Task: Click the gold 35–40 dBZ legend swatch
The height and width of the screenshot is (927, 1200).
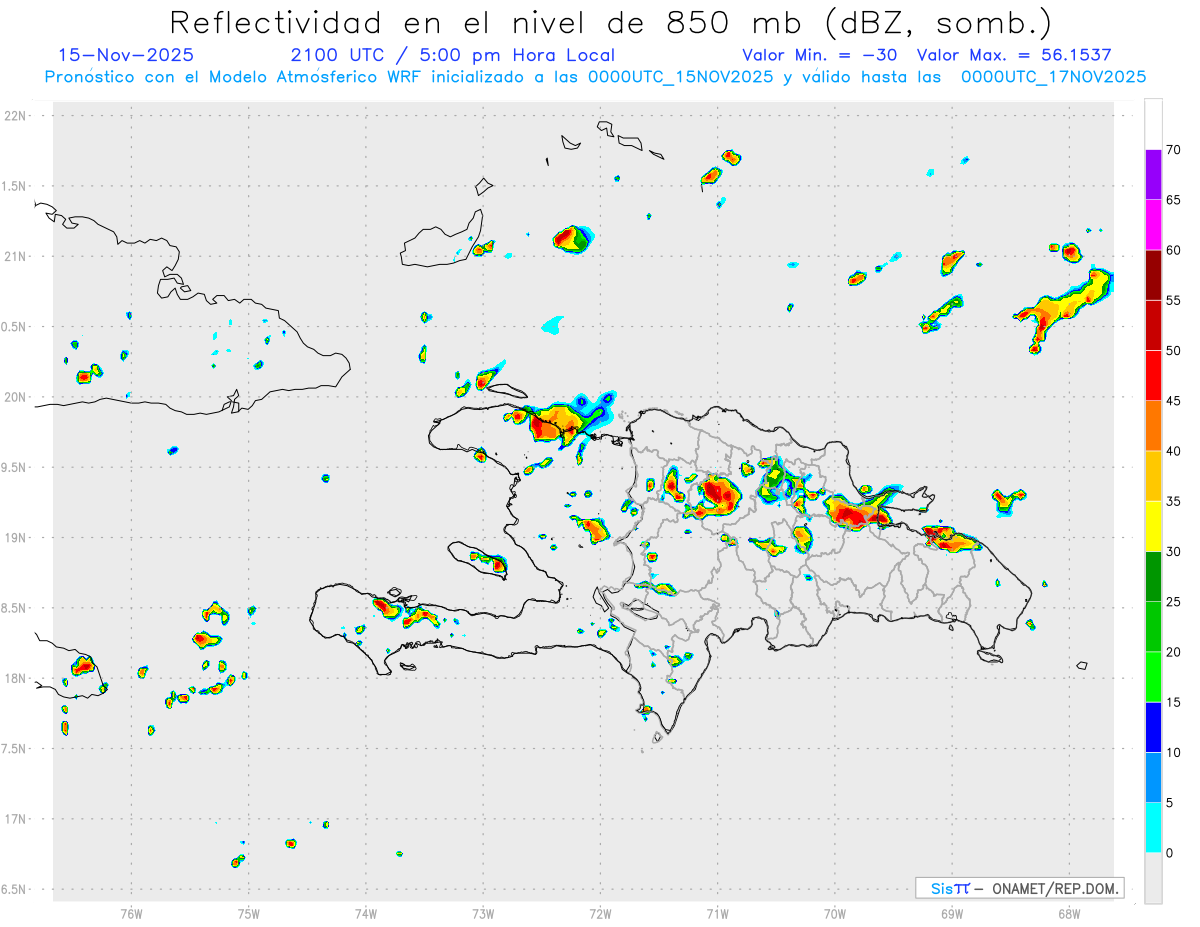Action: click(1153, 476)
